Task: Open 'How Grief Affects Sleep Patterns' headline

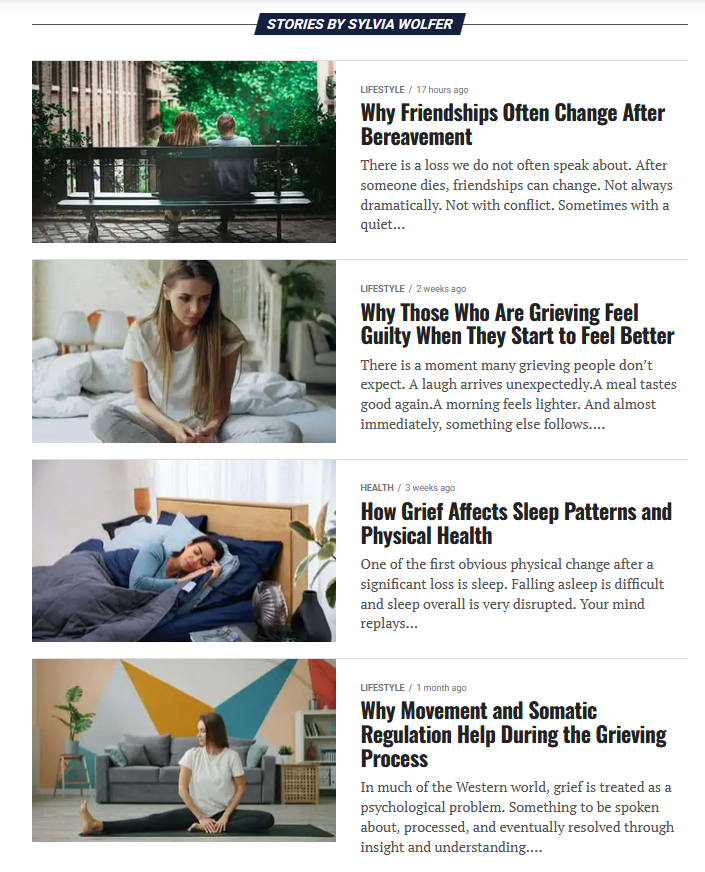Action: pos(516,523)
